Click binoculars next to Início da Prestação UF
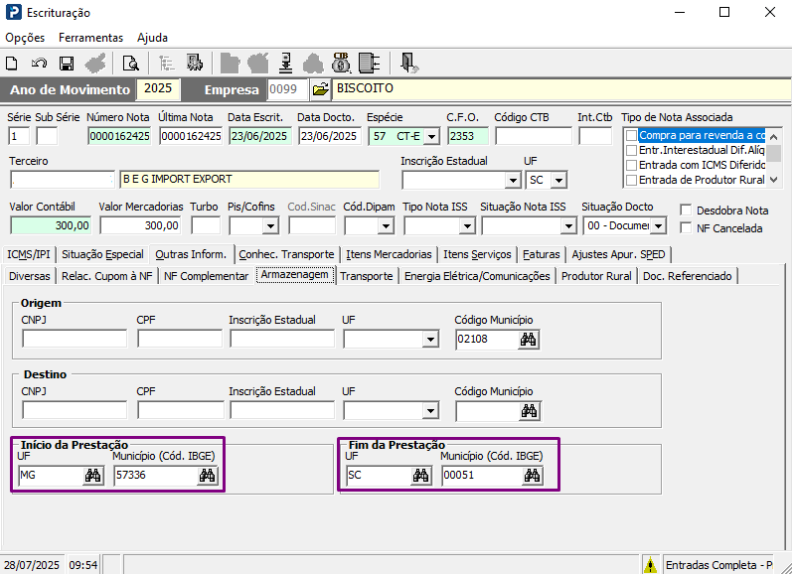This screenshot has width=792, height=579. (x=93, y=476)
